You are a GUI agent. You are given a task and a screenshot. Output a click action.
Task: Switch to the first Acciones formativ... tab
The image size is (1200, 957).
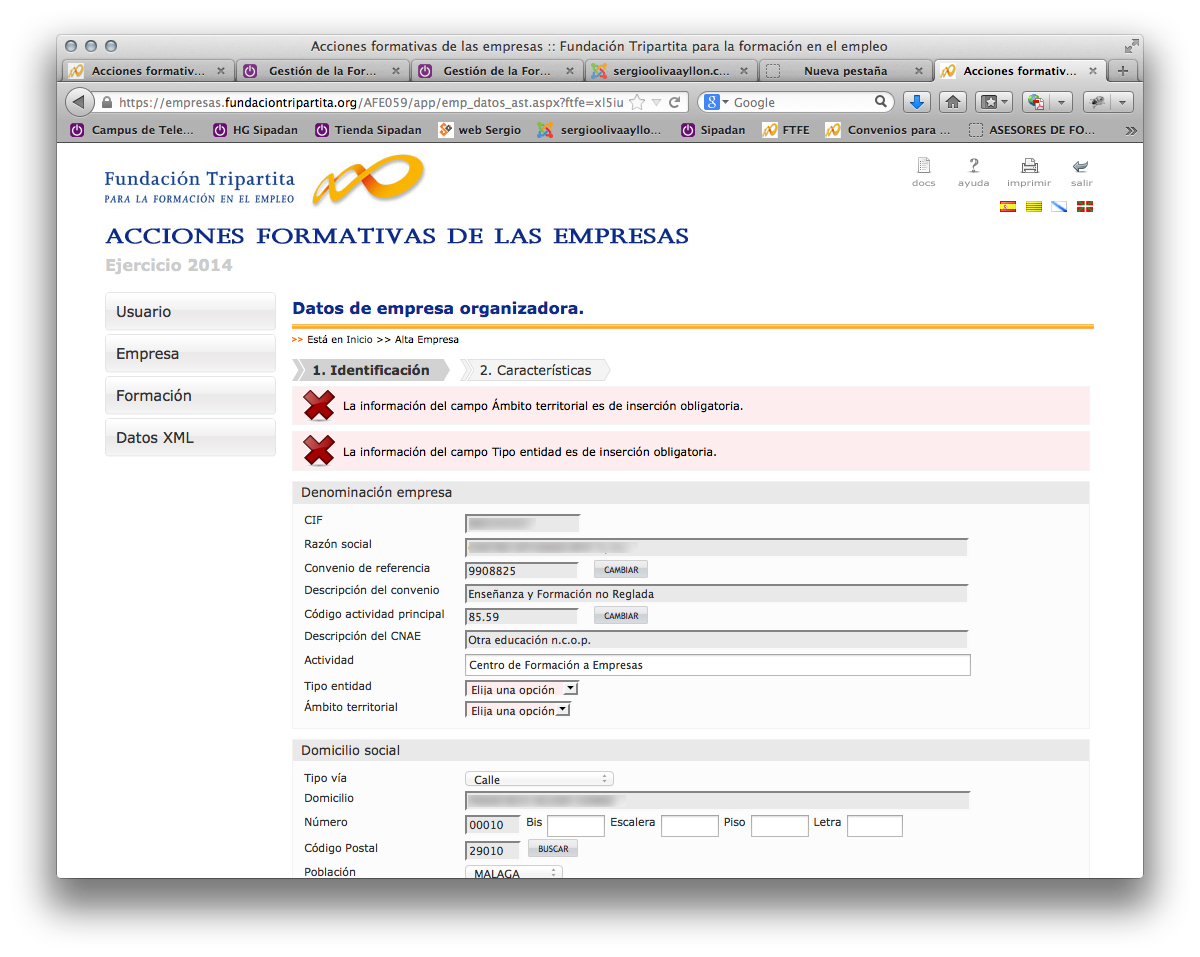[148, 71]
